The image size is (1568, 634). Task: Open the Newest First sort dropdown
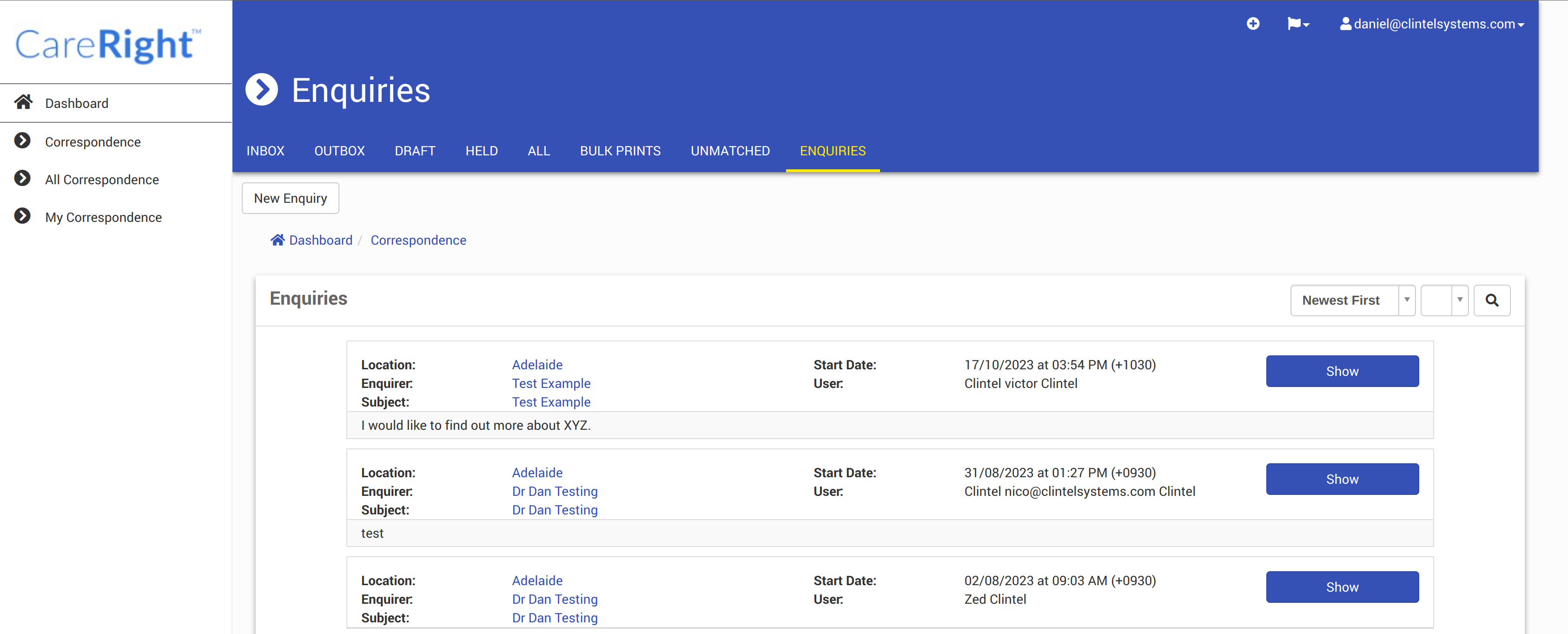coord(1352,300)
